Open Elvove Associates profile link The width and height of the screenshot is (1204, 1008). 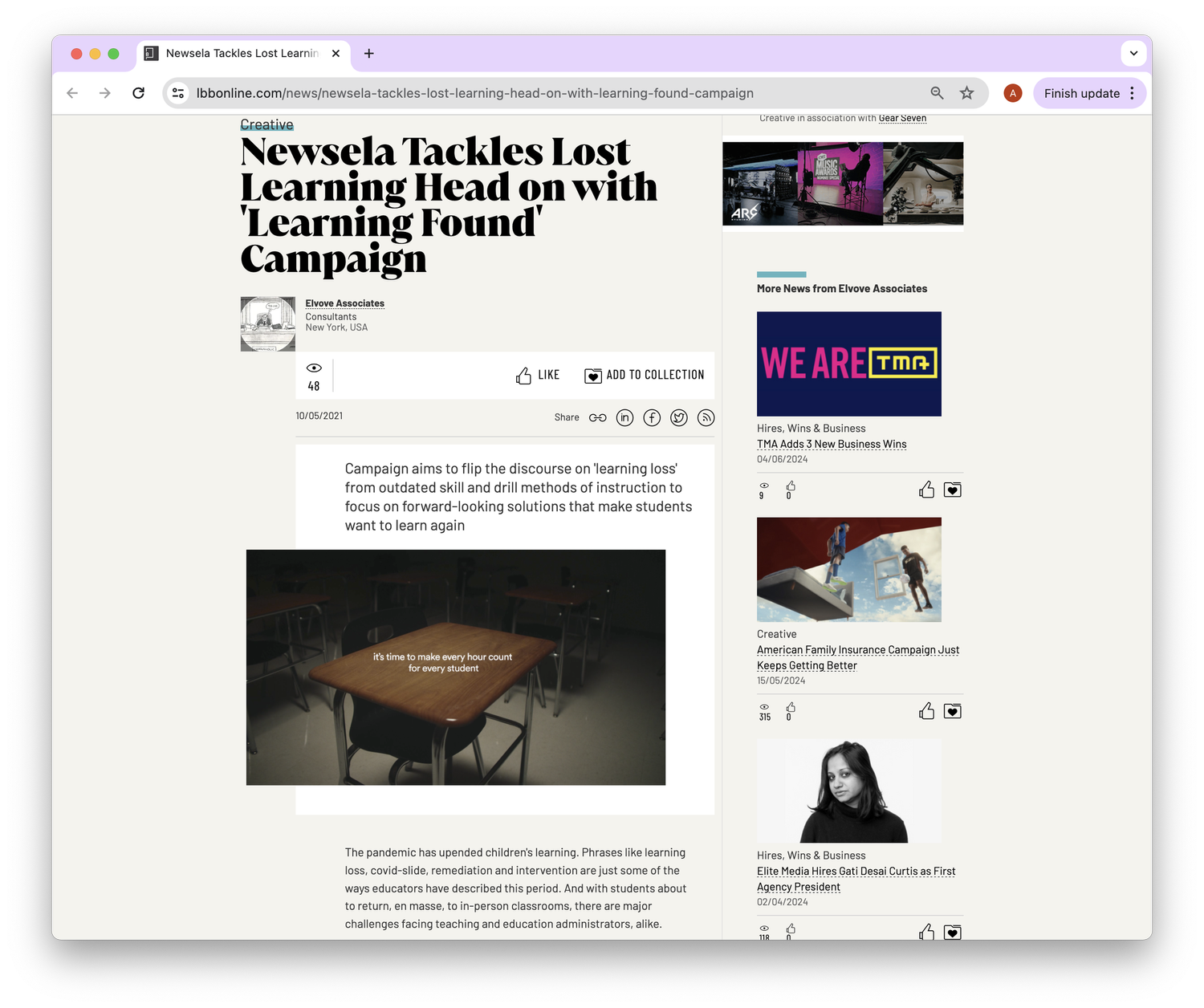[344, 303]
